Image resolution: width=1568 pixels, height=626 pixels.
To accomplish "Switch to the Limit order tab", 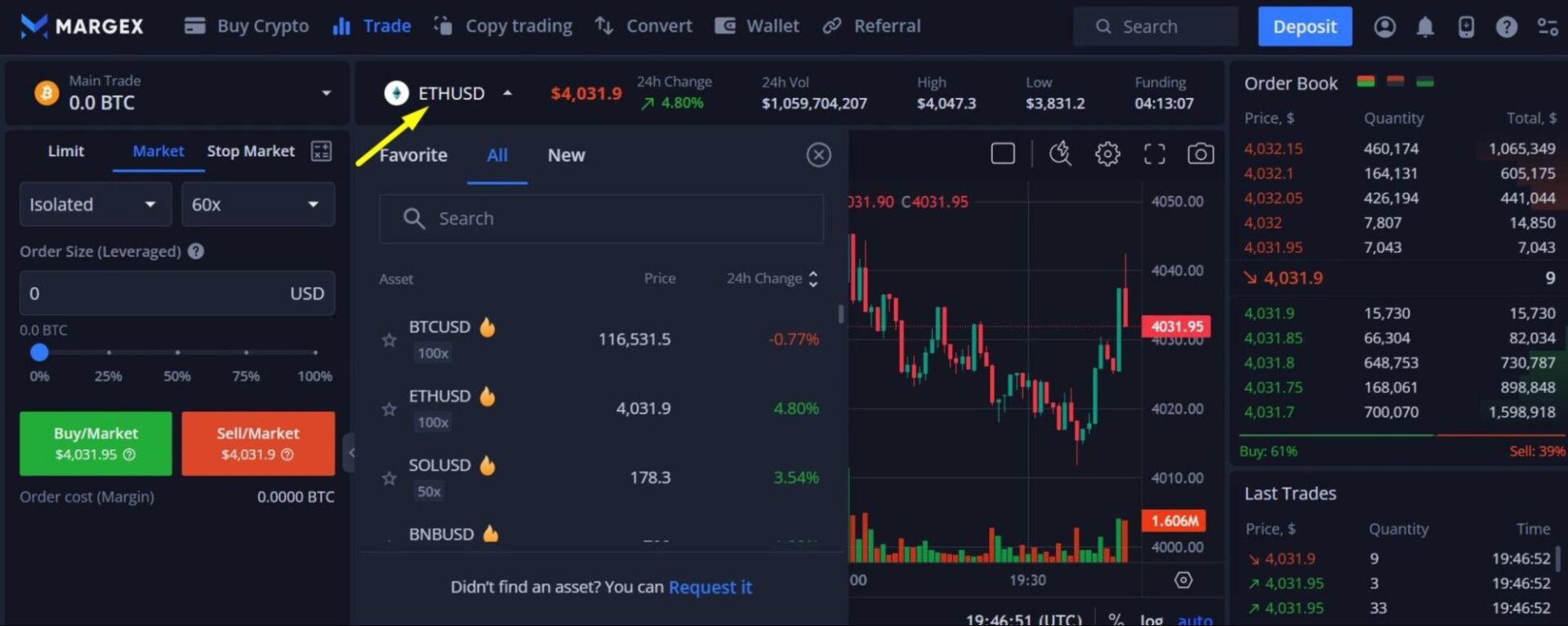I will (x=65, y=151).
